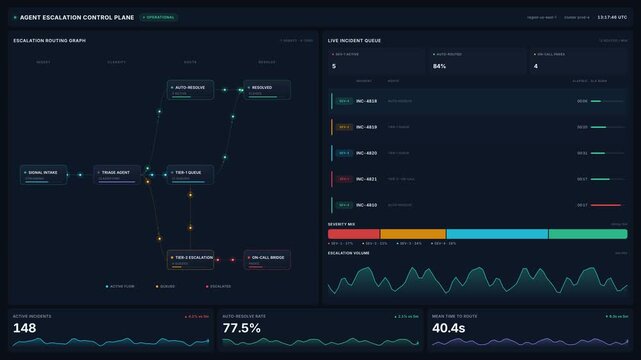Viewport: 641px width, 360px height.
Task: Select the ON-CALL BRIDGE node
Action: point(267,260)
